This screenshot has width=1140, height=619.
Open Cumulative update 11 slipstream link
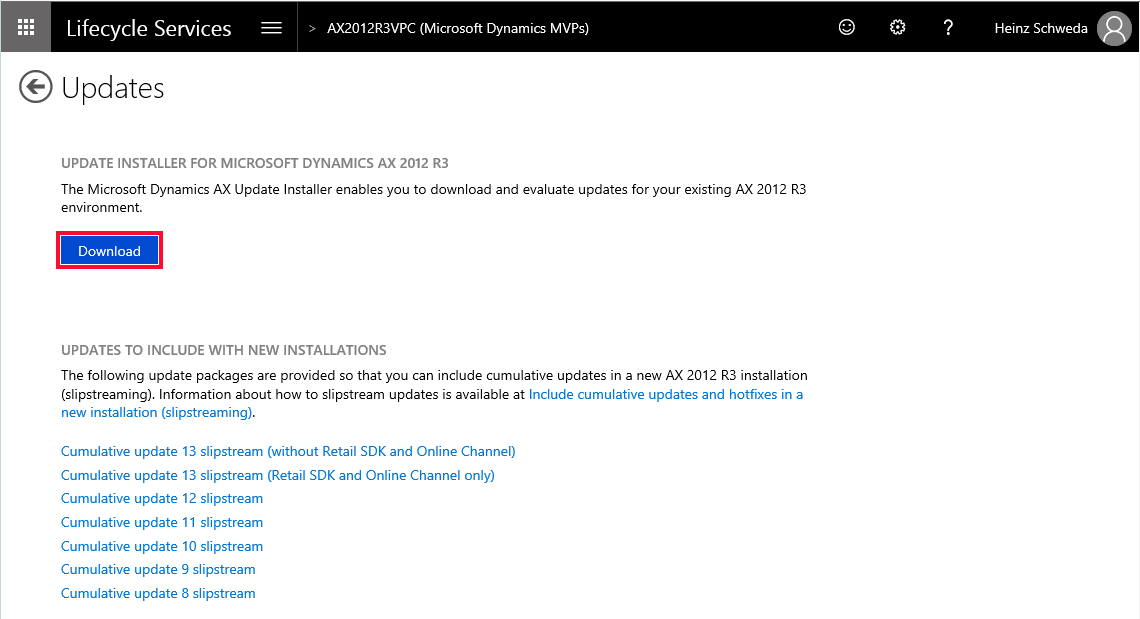tap(162, 522)
